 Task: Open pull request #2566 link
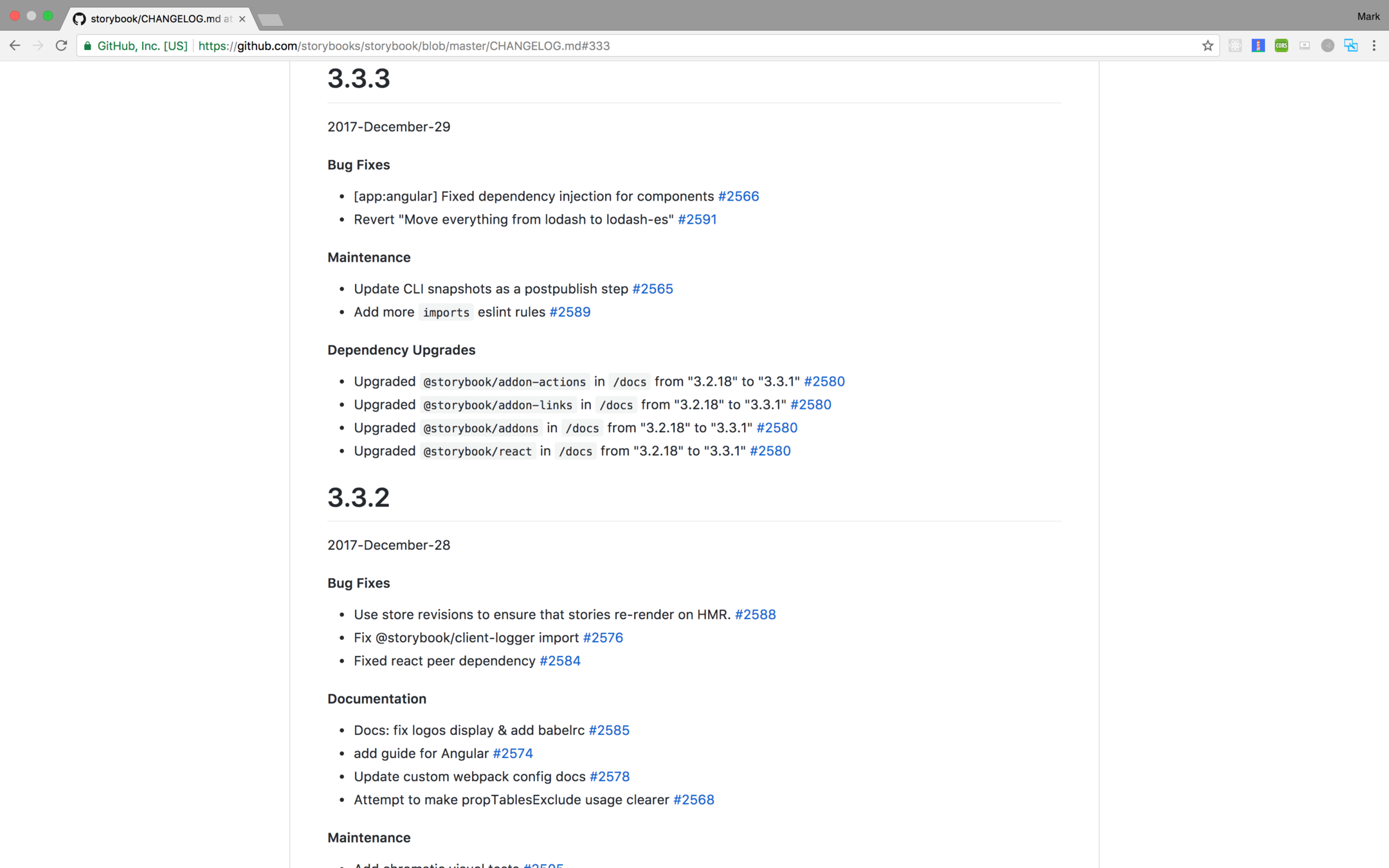738,196
